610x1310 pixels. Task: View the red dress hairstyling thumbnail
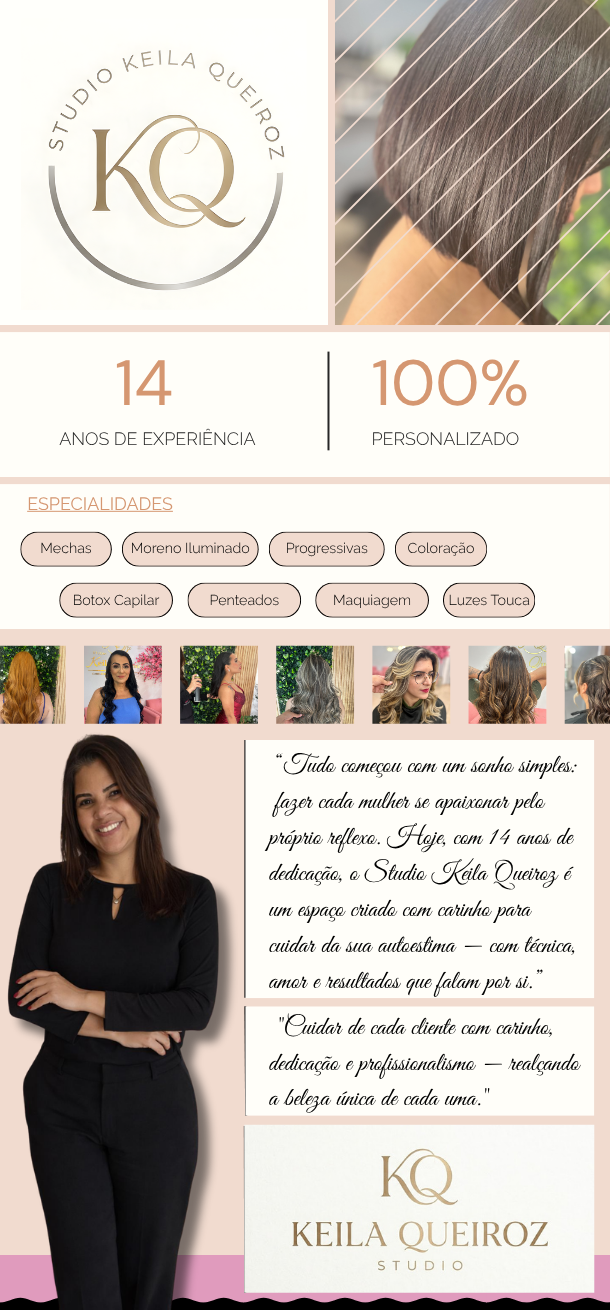pyautogui.click(x=219, y=685)
